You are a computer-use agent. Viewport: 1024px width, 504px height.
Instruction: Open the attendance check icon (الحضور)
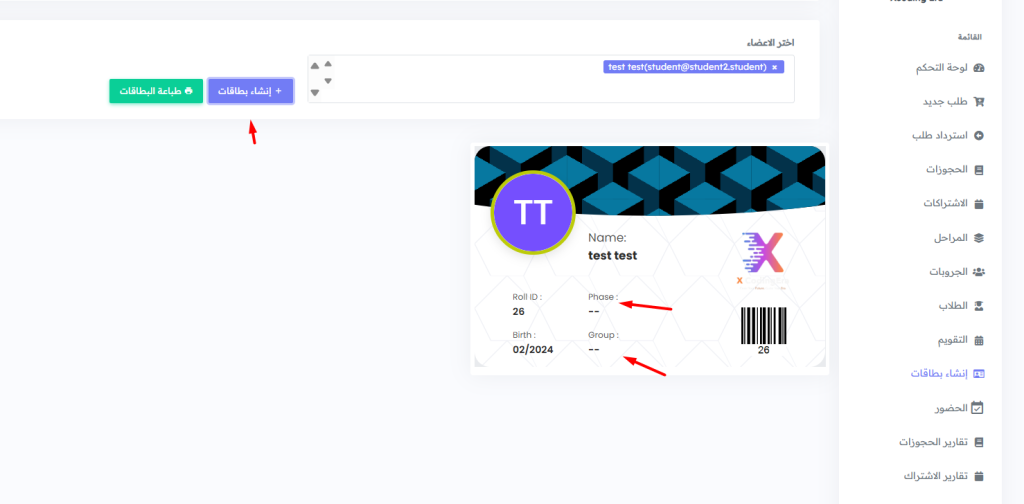(978, 407)
